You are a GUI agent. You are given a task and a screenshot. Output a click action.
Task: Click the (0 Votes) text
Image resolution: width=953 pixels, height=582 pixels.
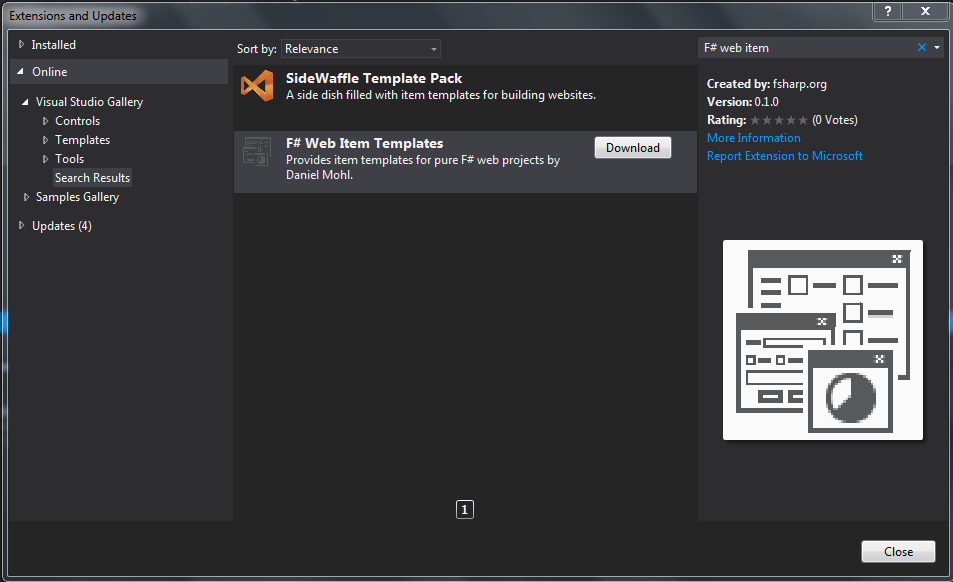[x=834, y=120]
